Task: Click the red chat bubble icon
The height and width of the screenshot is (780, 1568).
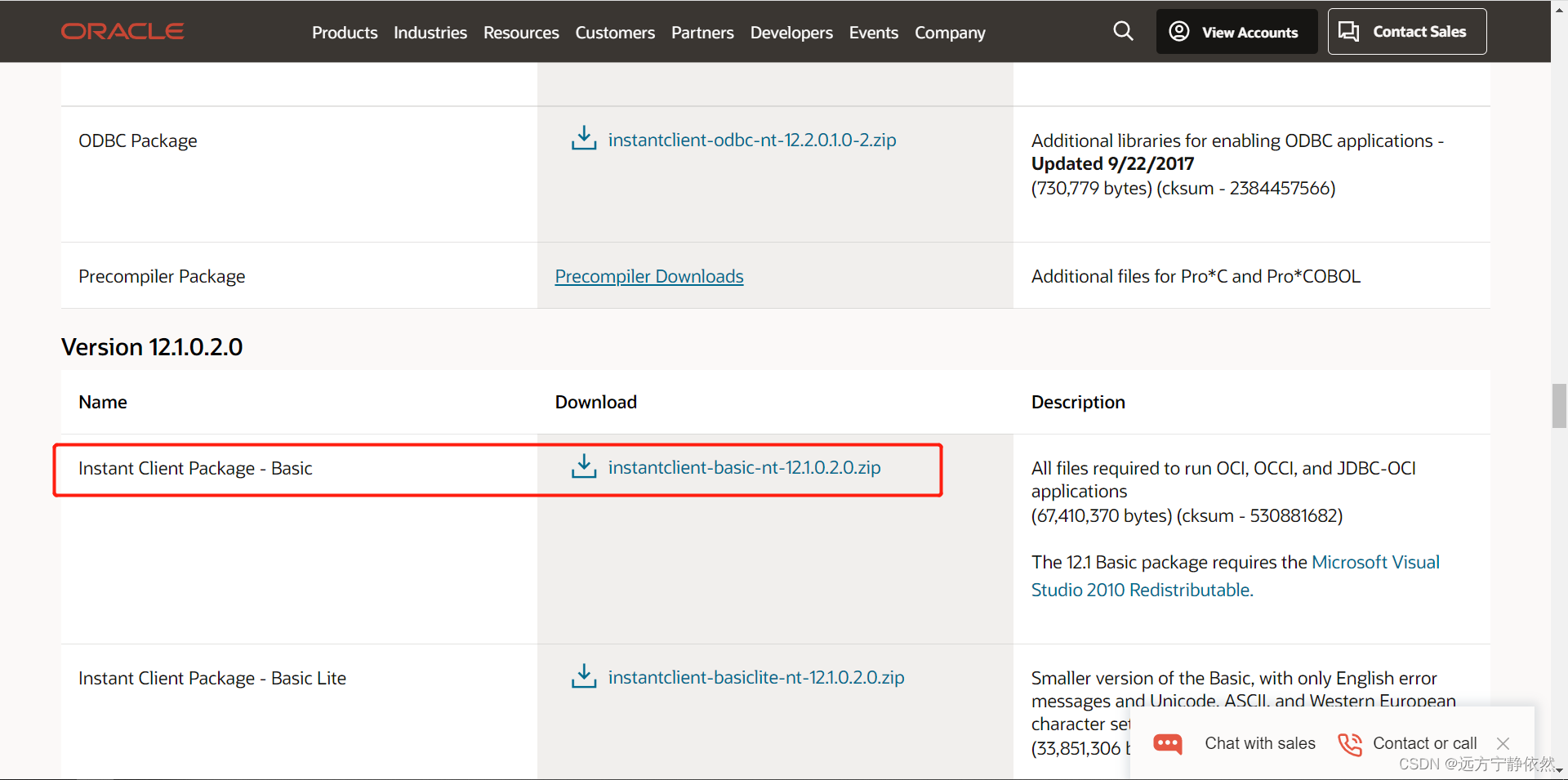Action: (x=1168, y=743)
